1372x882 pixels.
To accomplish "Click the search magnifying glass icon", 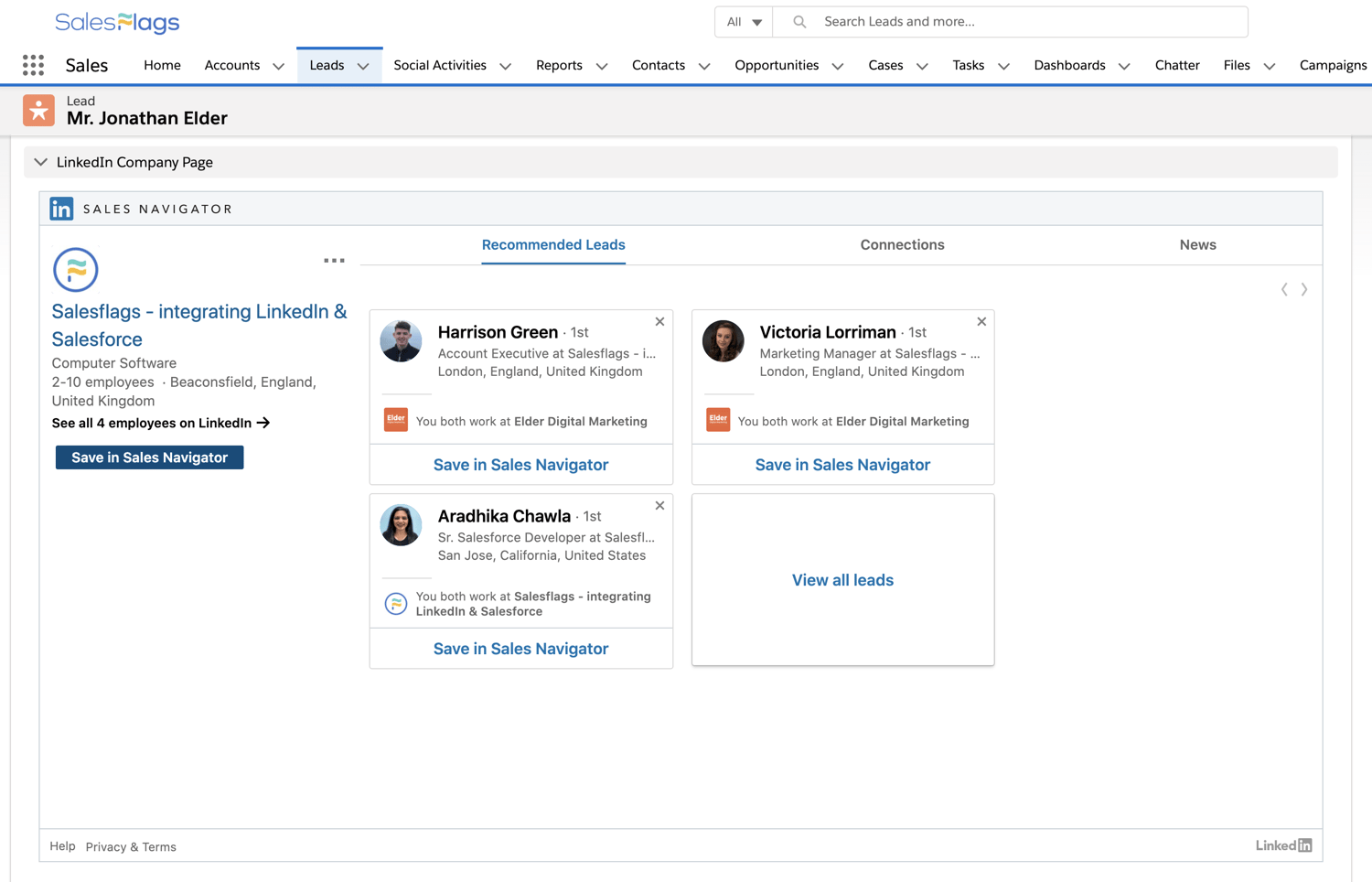I will [797, 21].
